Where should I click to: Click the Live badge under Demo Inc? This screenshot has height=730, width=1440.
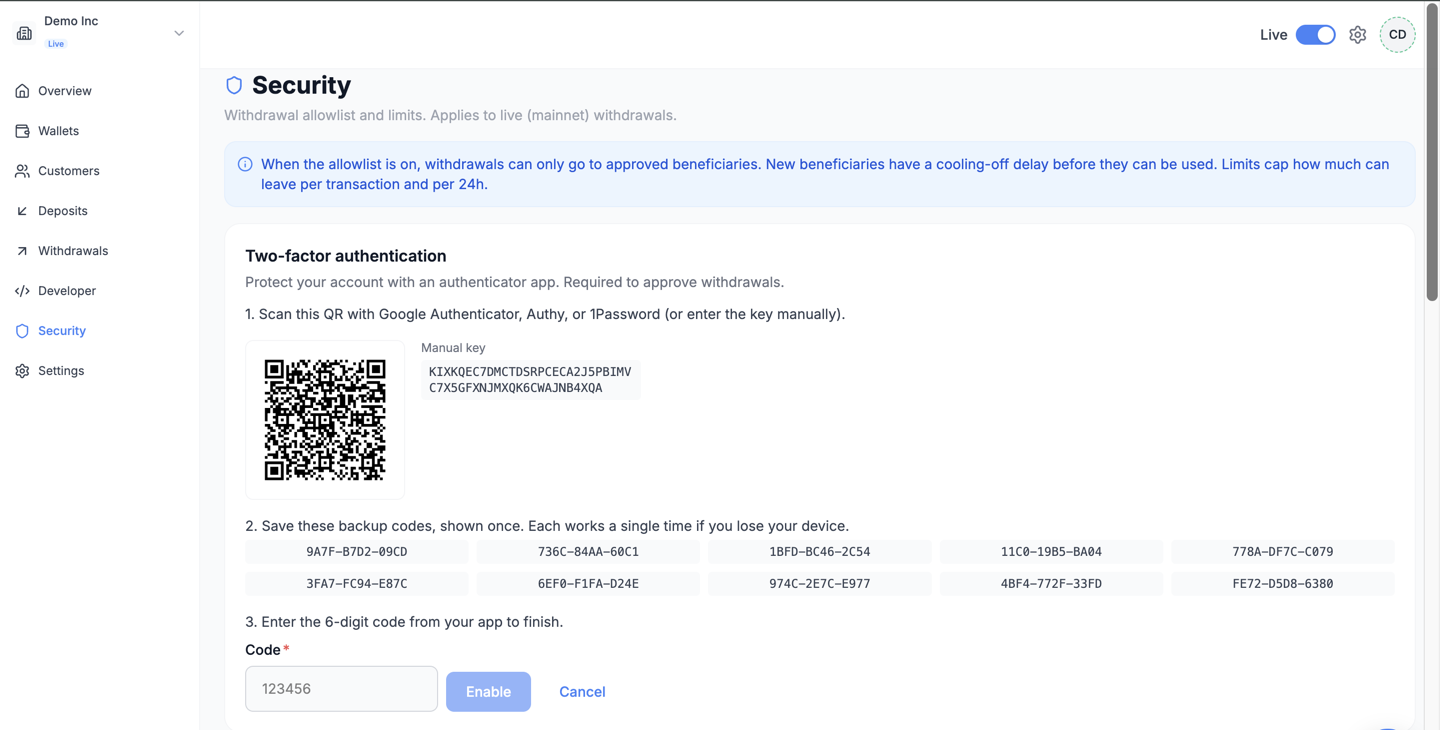56,44
